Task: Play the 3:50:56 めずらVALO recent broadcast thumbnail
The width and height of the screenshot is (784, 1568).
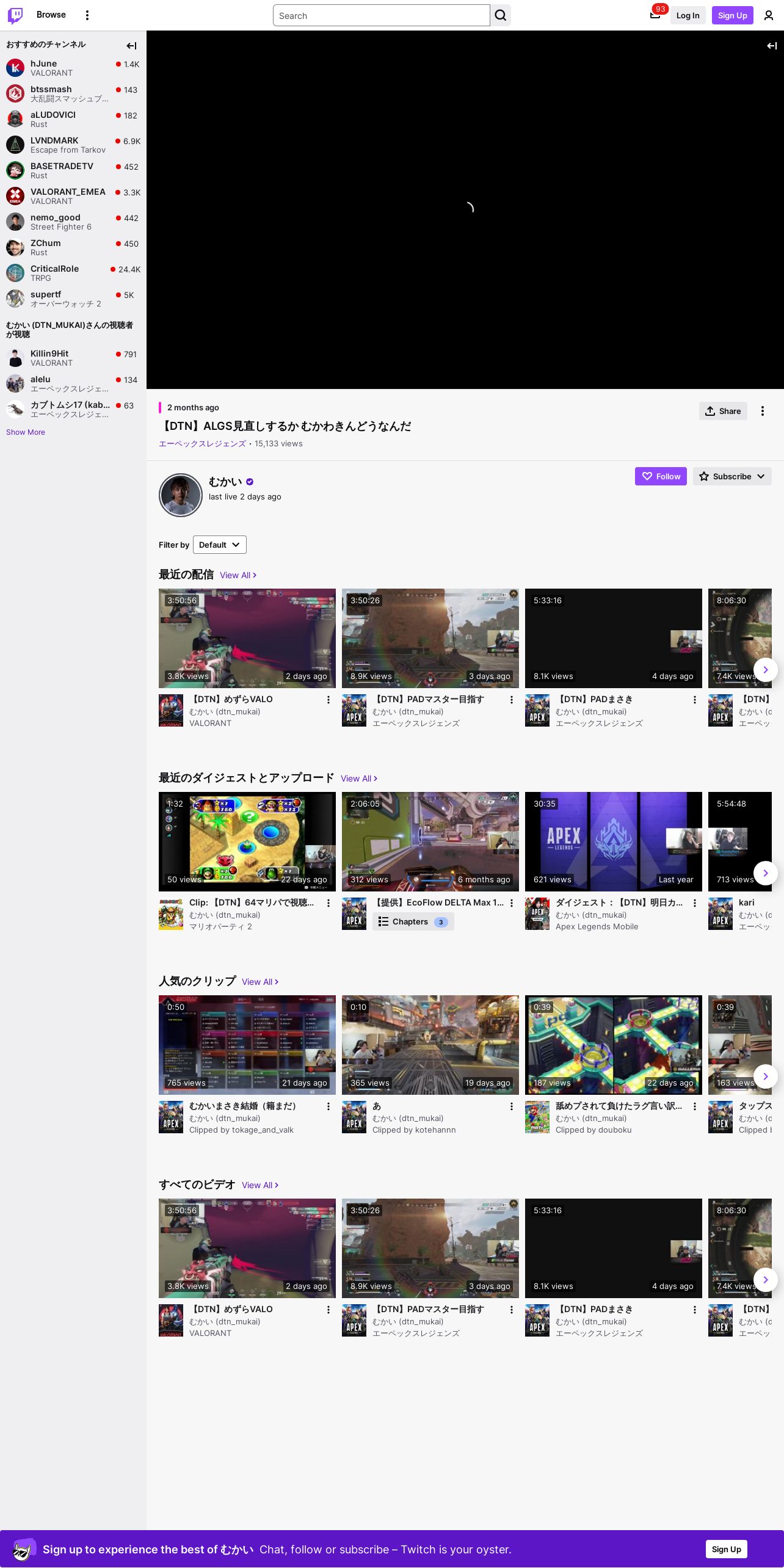Action: [x=247, y=638]
